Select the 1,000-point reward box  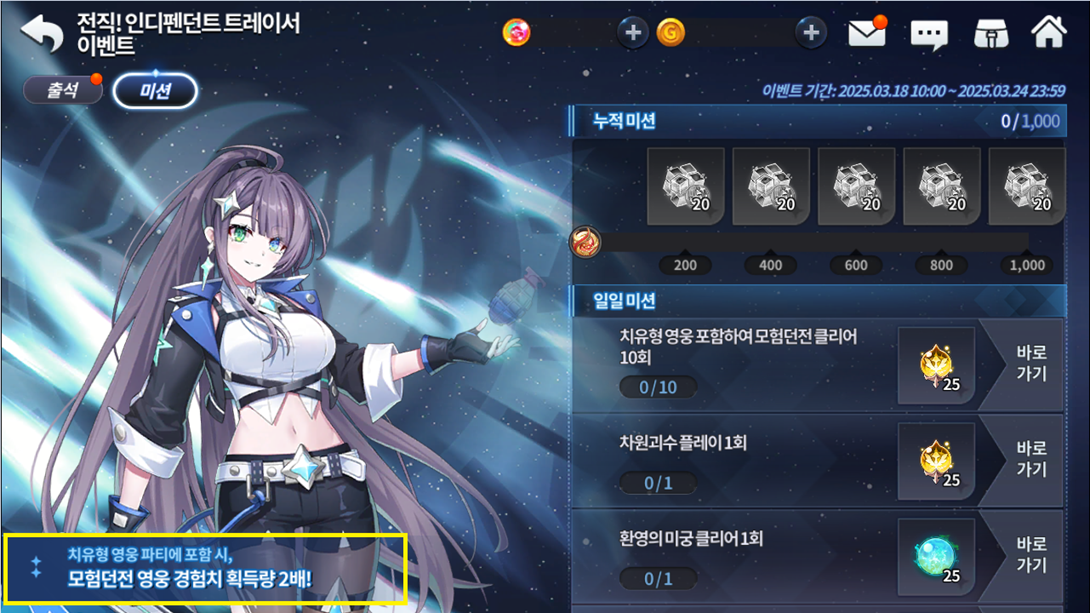1027,186
